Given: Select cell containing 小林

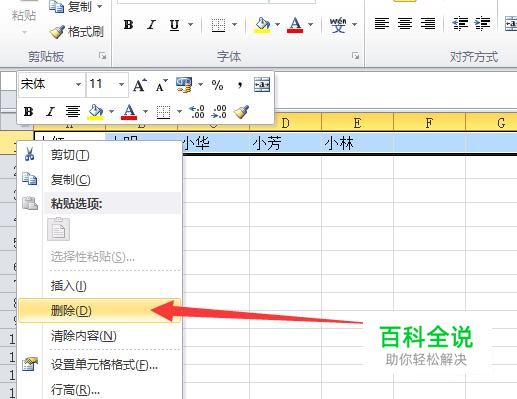Looking at the screenshot, I should coord(357,143).
